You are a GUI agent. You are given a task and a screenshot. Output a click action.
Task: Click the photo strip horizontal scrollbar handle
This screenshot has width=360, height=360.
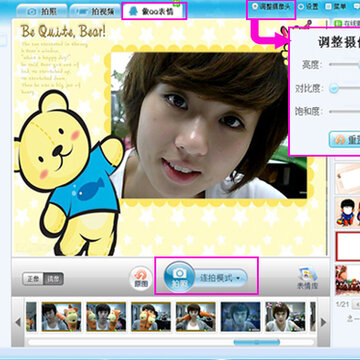pos(257,342)
